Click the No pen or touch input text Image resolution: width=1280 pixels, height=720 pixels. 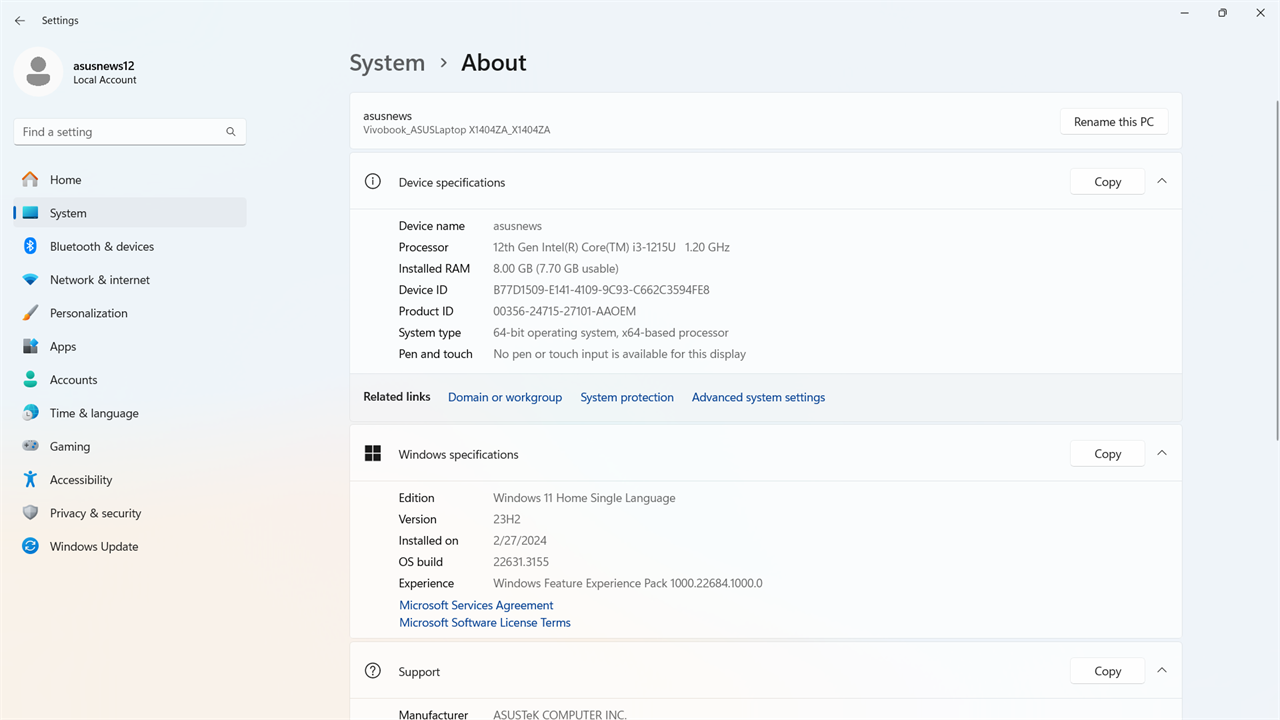pos(619,354)
